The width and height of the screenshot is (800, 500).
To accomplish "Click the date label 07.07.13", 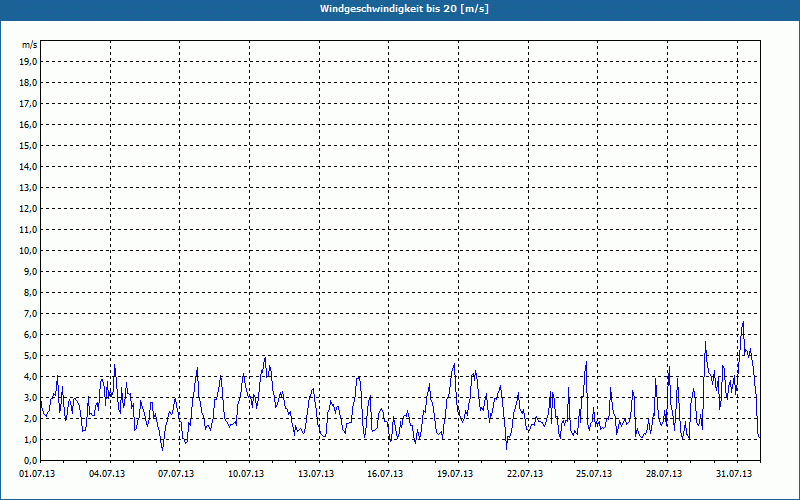I will click(x=176, y=474).
